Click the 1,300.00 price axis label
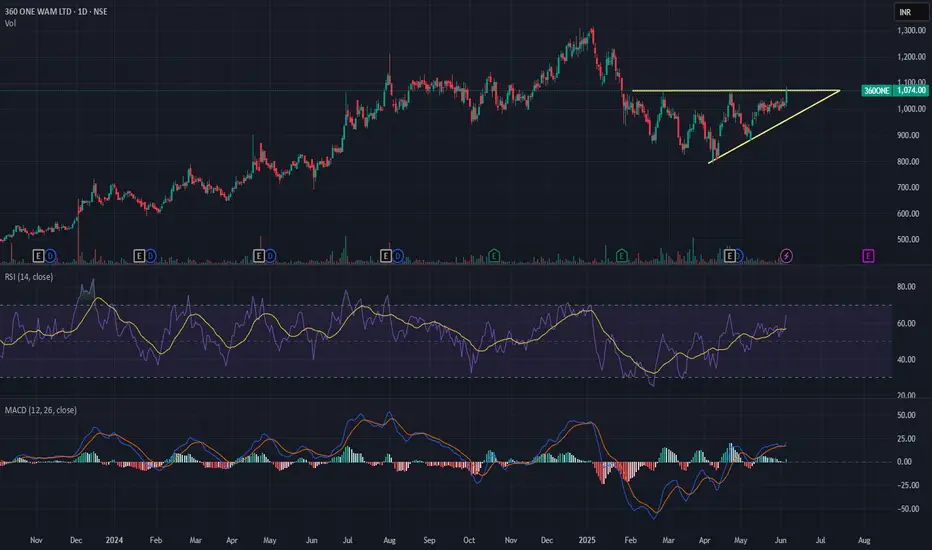Screen dimensions: 932x550 (x=911, y=30)
